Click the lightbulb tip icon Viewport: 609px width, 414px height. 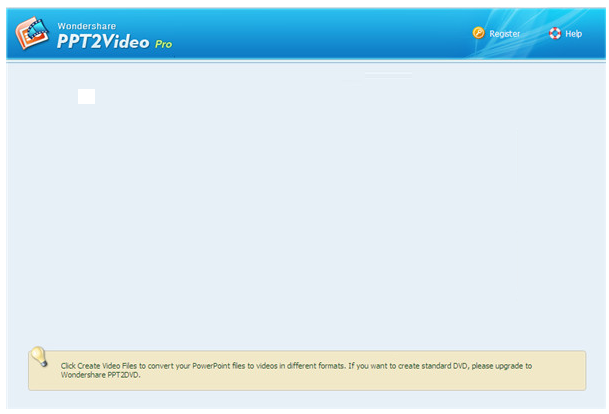coord(39,357)
